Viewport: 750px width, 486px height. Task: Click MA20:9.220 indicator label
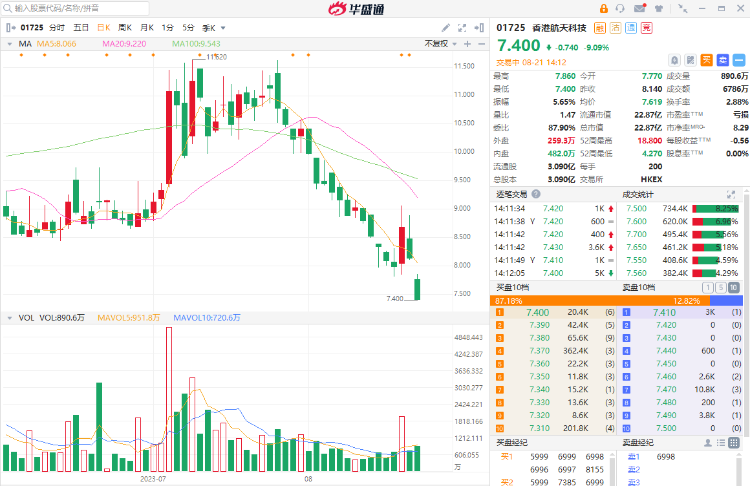click(x=124, y=44)
